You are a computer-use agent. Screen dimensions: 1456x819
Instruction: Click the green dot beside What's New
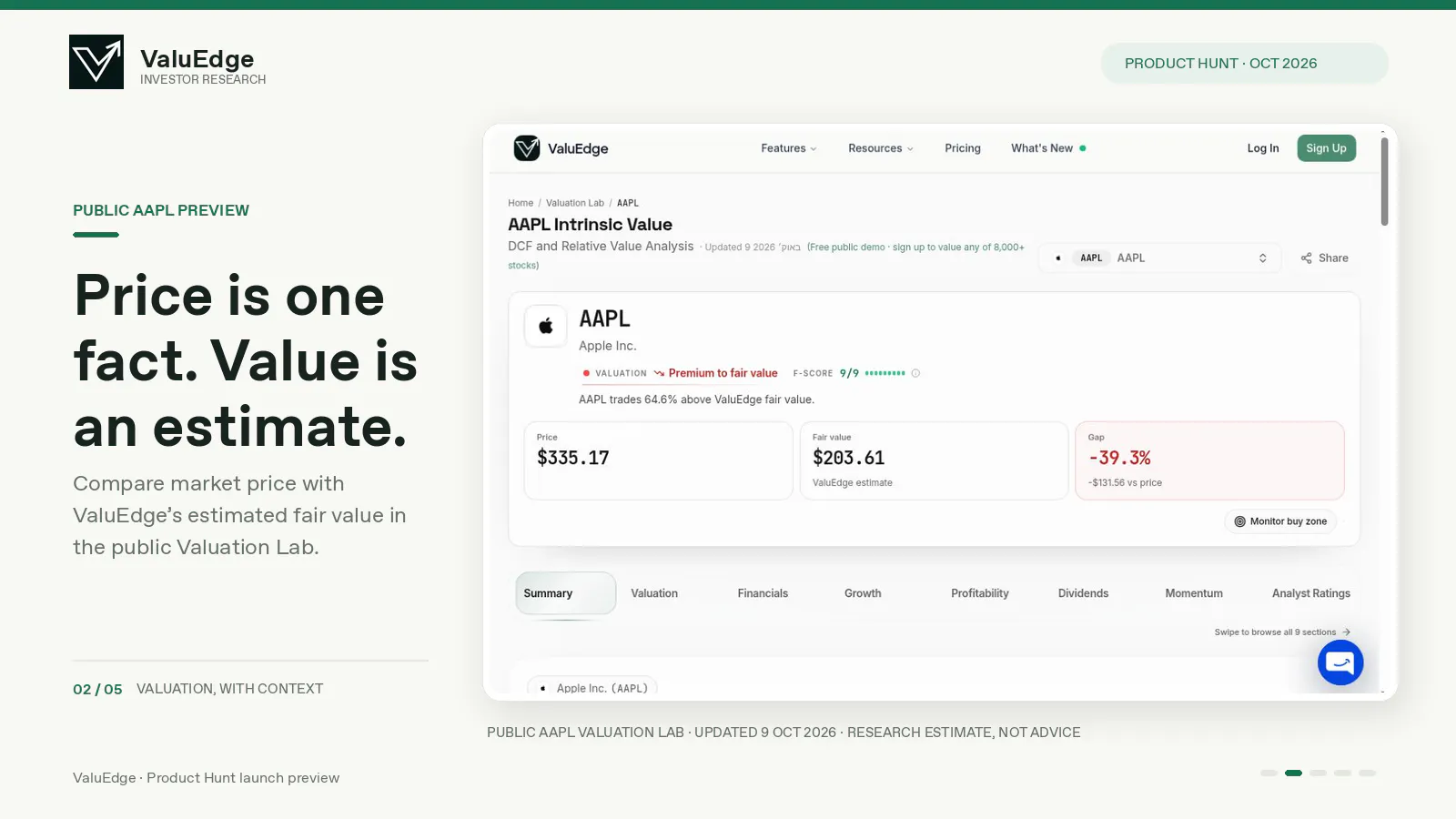pyautogui.click(x=1083, y=148)
